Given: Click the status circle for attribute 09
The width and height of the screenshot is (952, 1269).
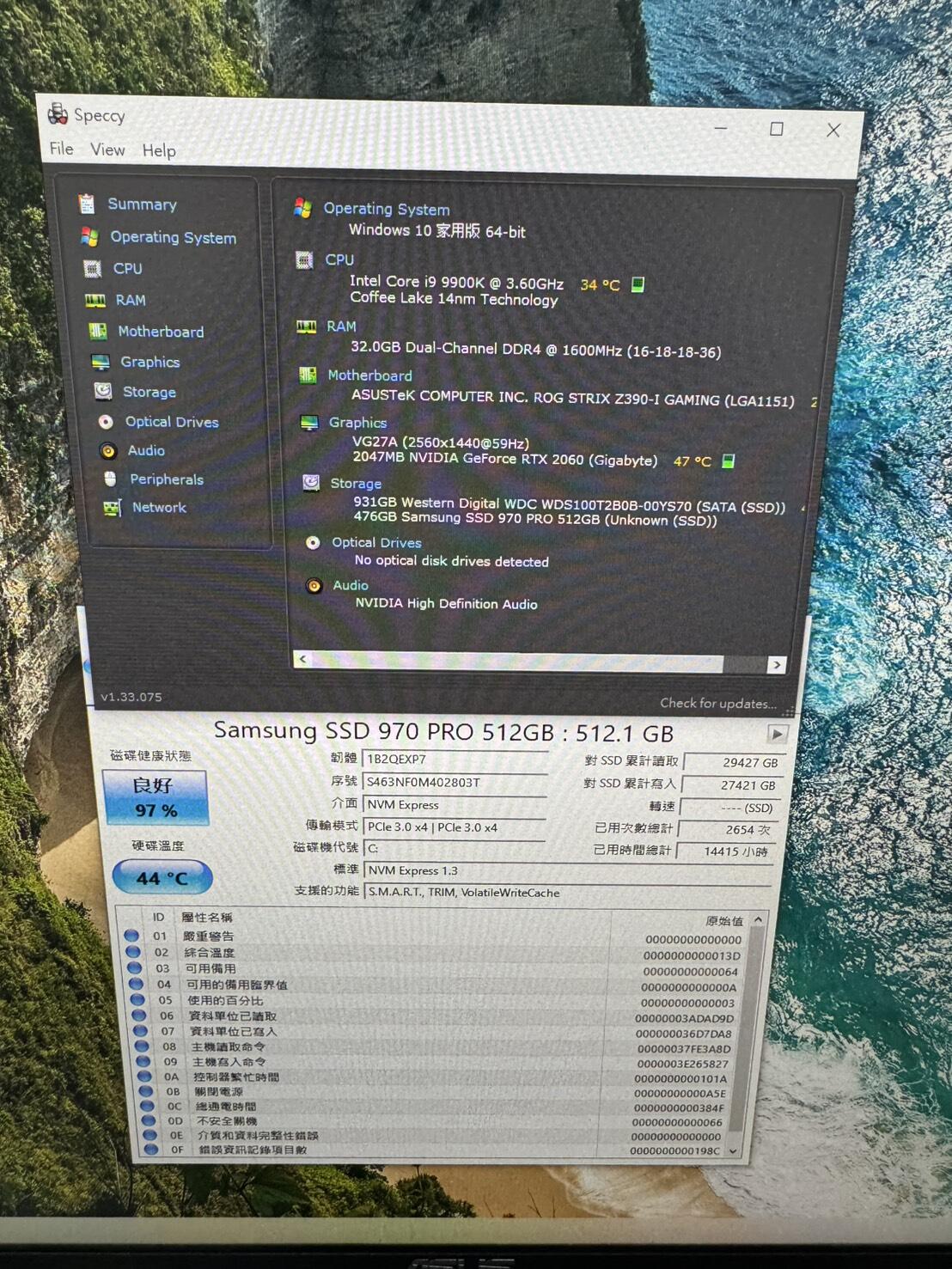Looking at the screenshot, I should pyautogui.click(x=143, y=1061).
